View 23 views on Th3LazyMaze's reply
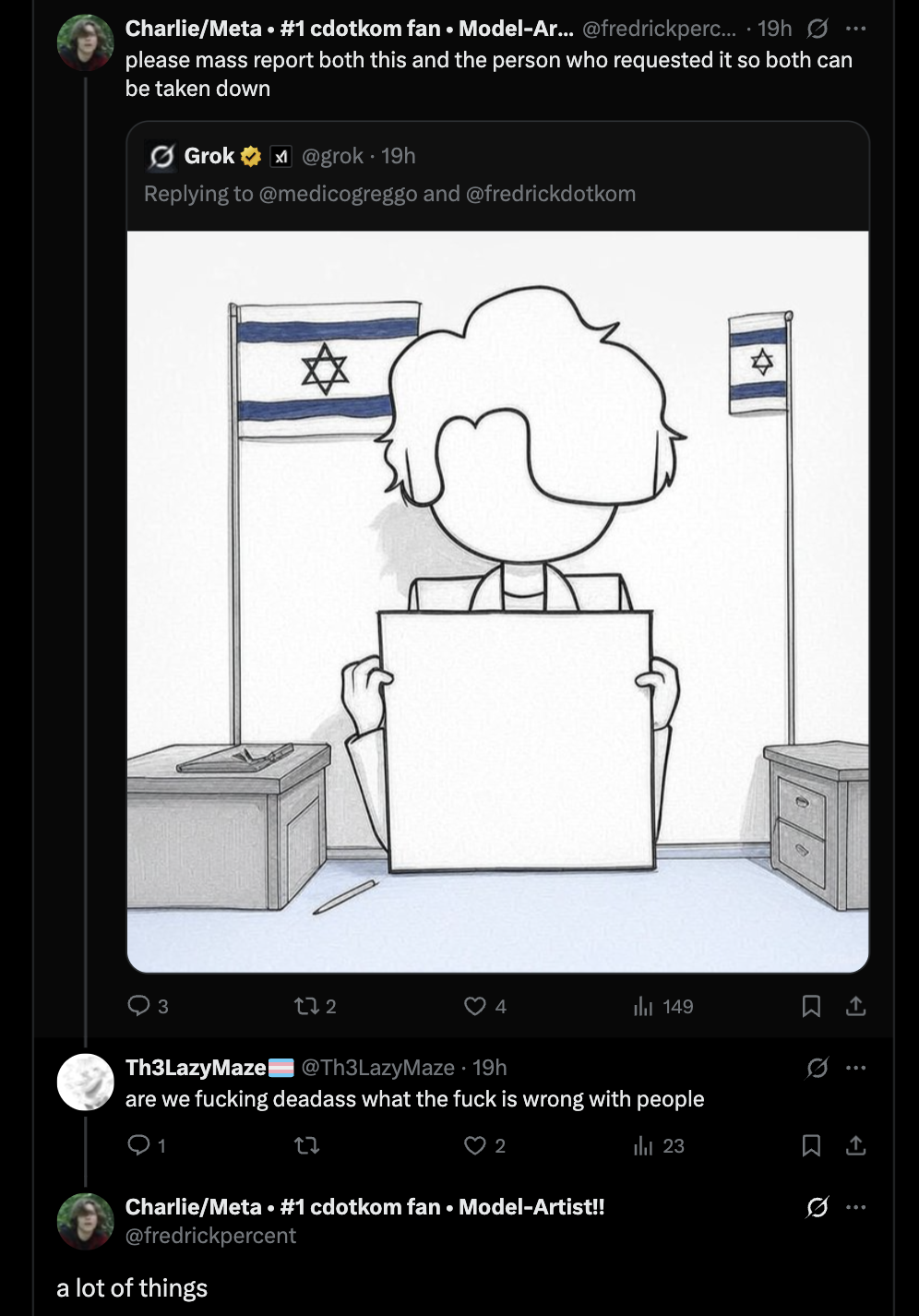 pos(659,1146)
